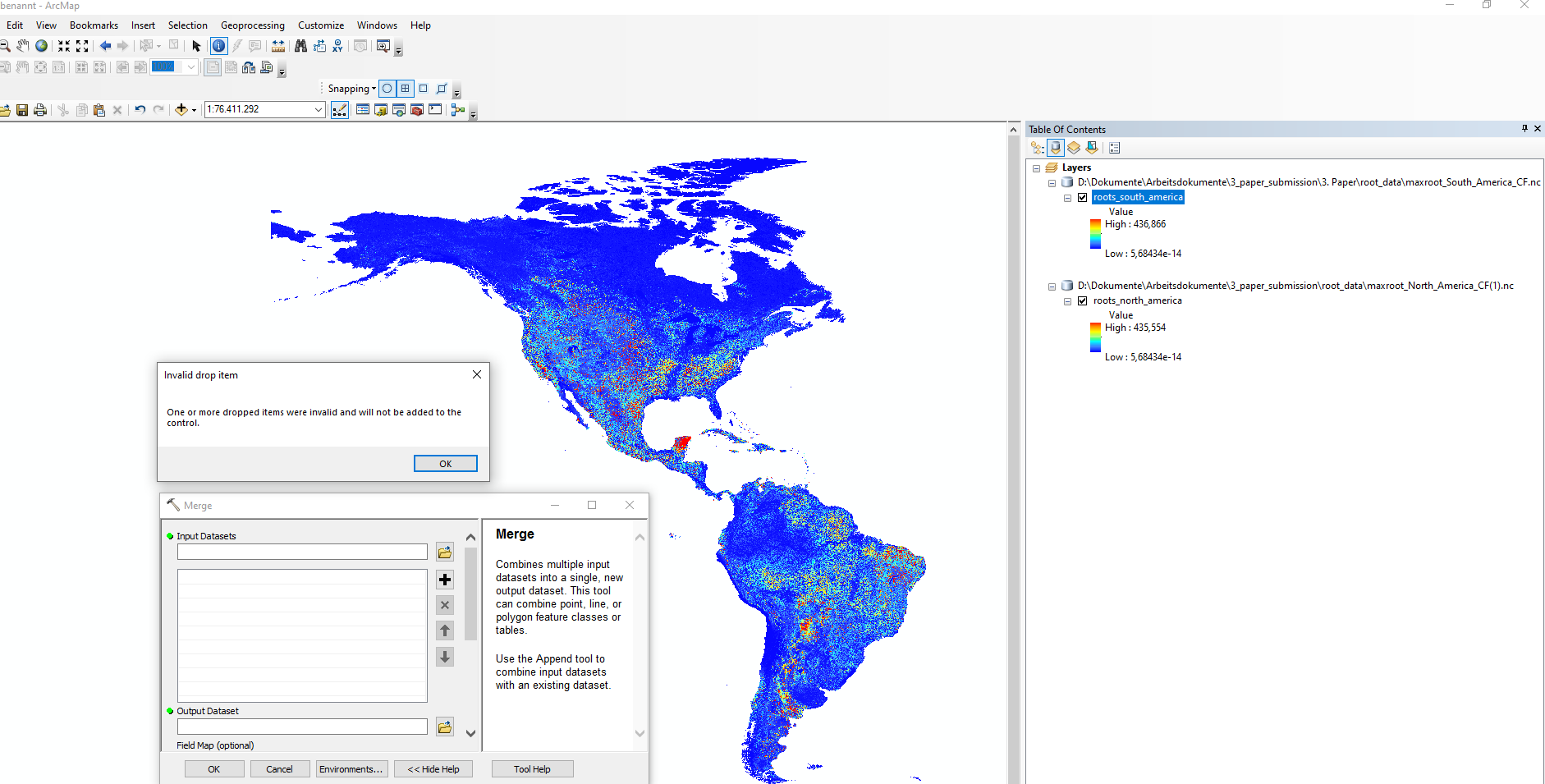Click the Fixed Zoom Out arrows icon
Image resolution: width=1545 pixels, height=784 pixels.
pos(82,46)
